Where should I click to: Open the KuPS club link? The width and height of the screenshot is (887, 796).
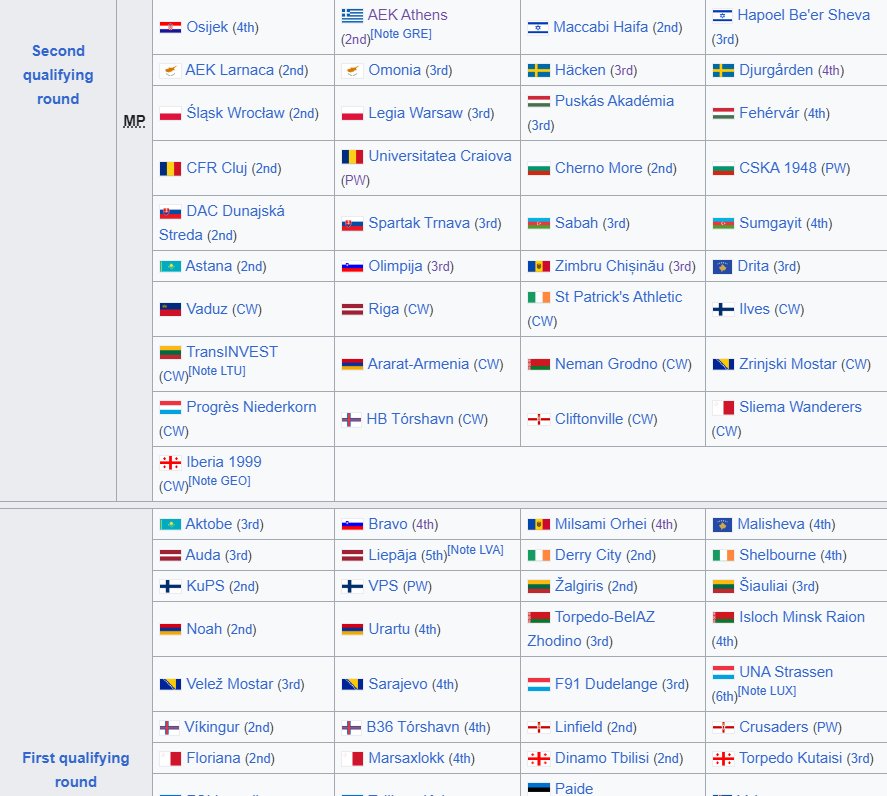point(205,586)
